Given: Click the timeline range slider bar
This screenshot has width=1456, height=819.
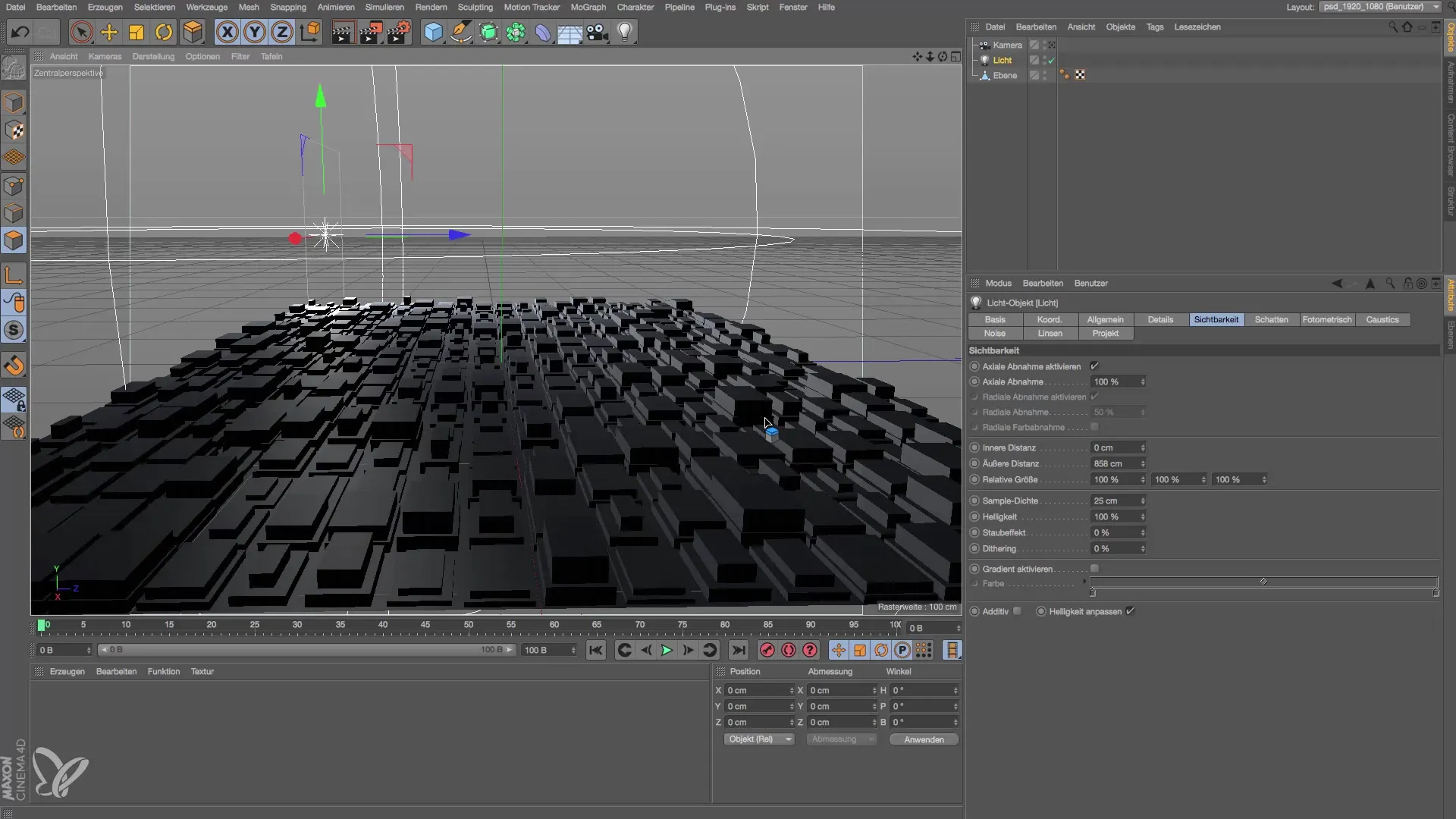Looking at the screenshot, I should (x=308, y=650).
